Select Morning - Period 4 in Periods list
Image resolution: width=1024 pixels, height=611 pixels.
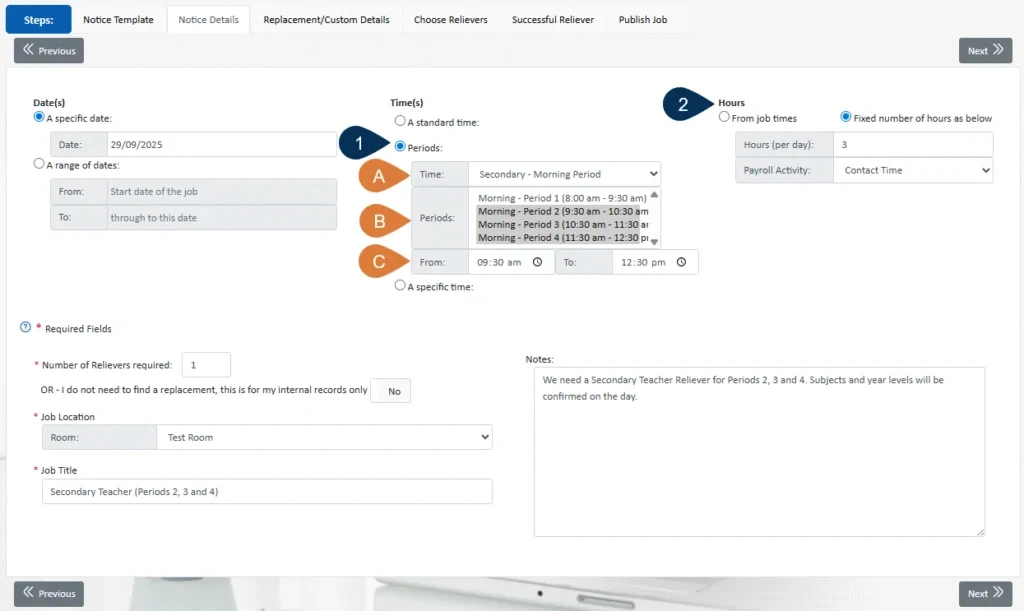tap(562, 238)
